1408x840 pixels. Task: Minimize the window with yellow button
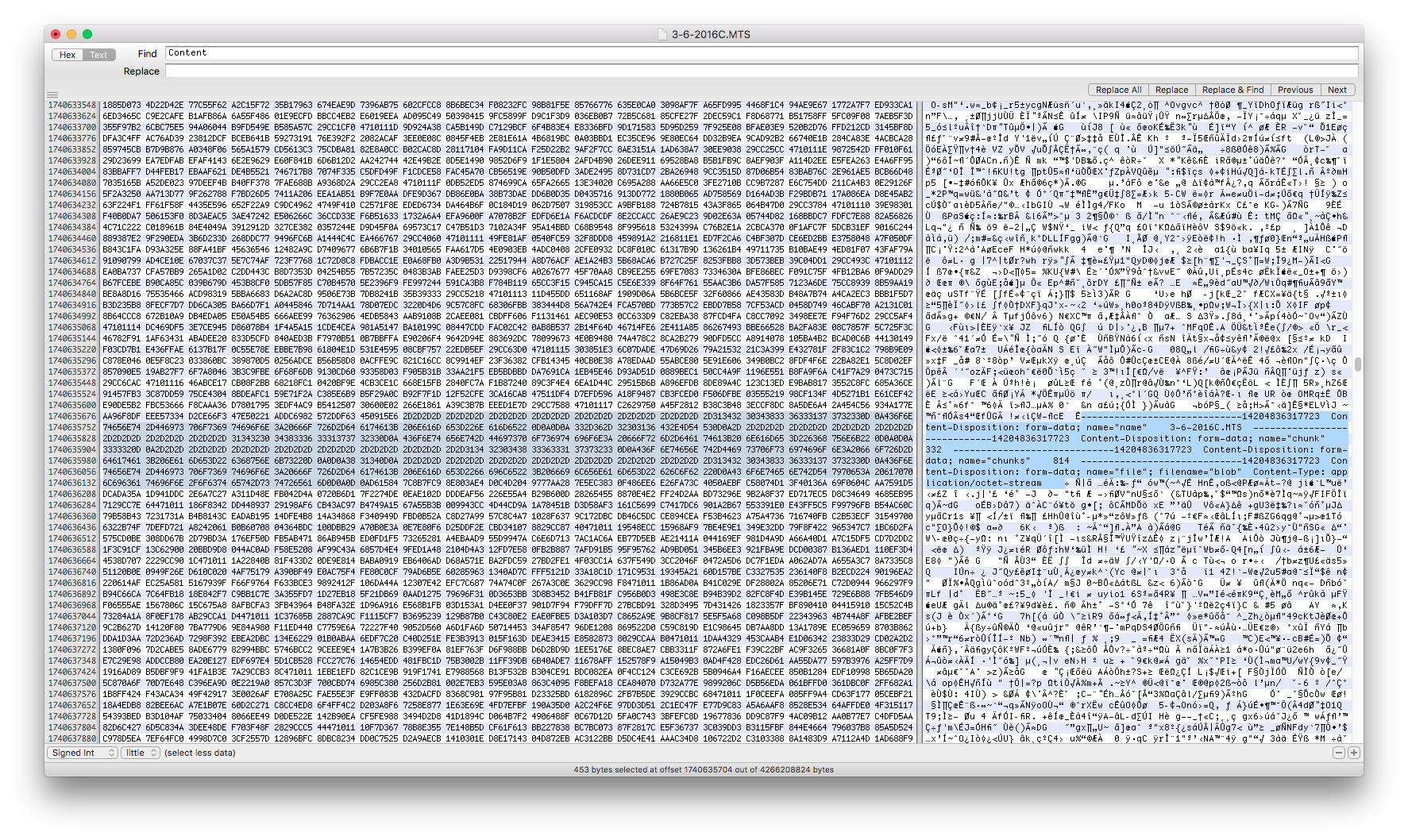click(x=71, y=34)
